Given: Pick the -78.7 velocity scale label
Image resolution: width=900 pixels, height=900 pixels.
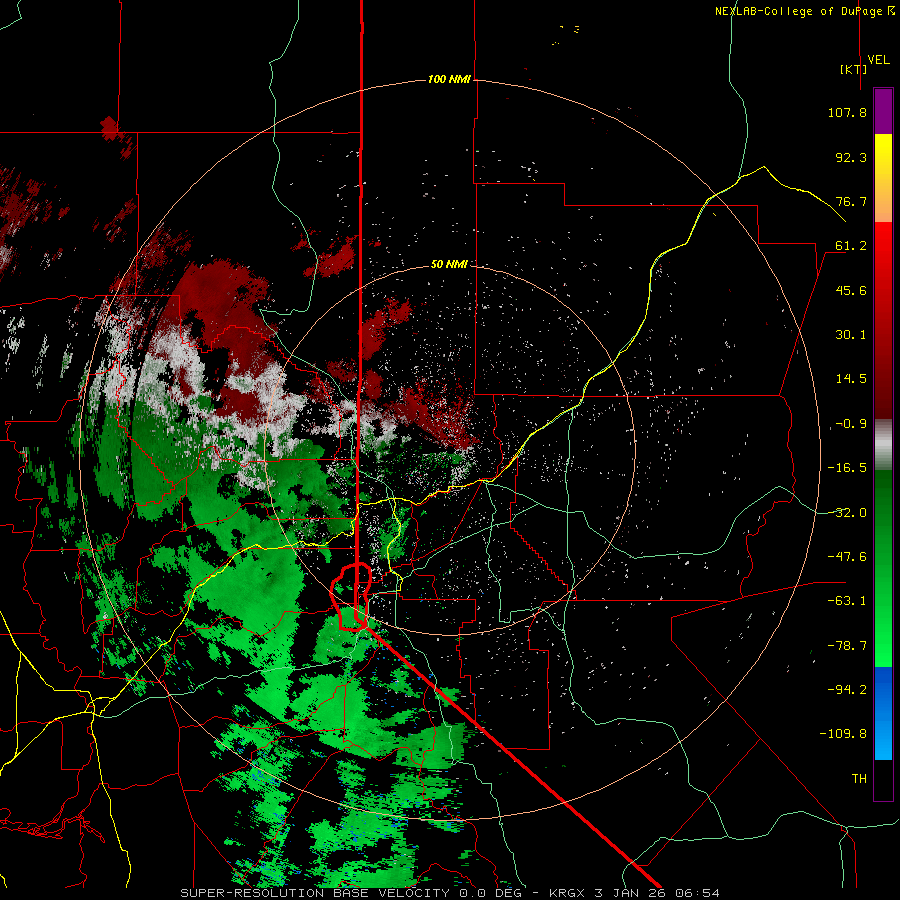Looking at the screenshot, I should 847,646.
